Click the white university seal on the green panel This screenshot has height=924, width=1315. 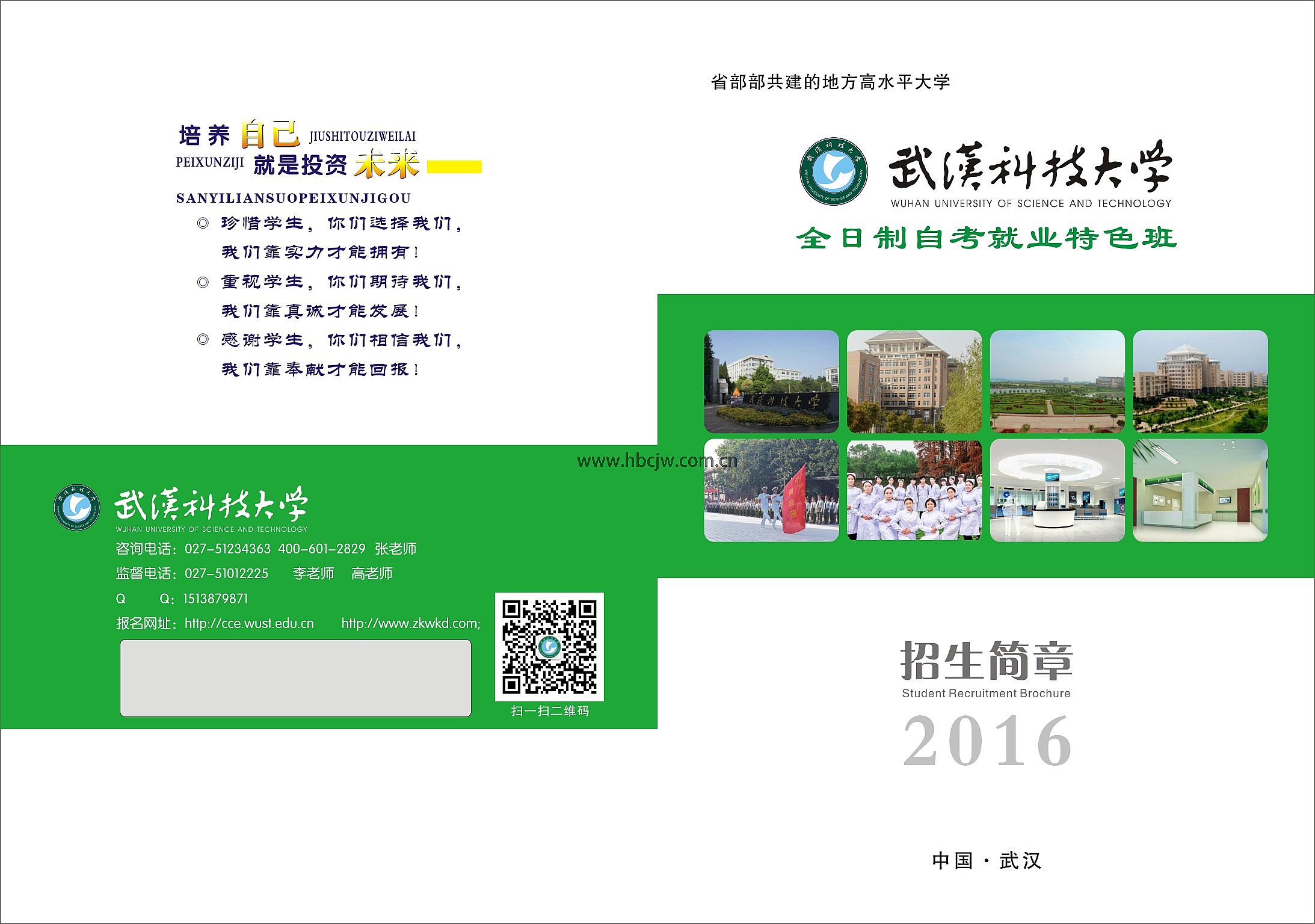pos(77,507)
